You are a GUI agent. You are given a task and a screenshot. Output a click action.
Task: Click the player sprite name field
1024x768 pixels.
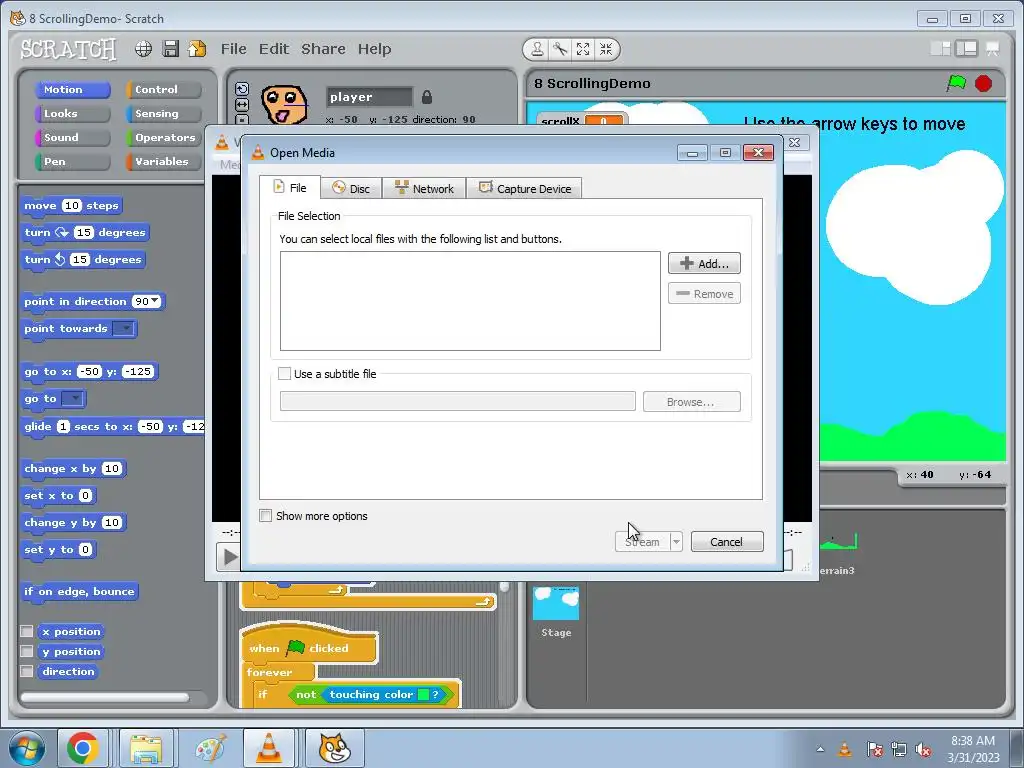[x=369, y=97]
